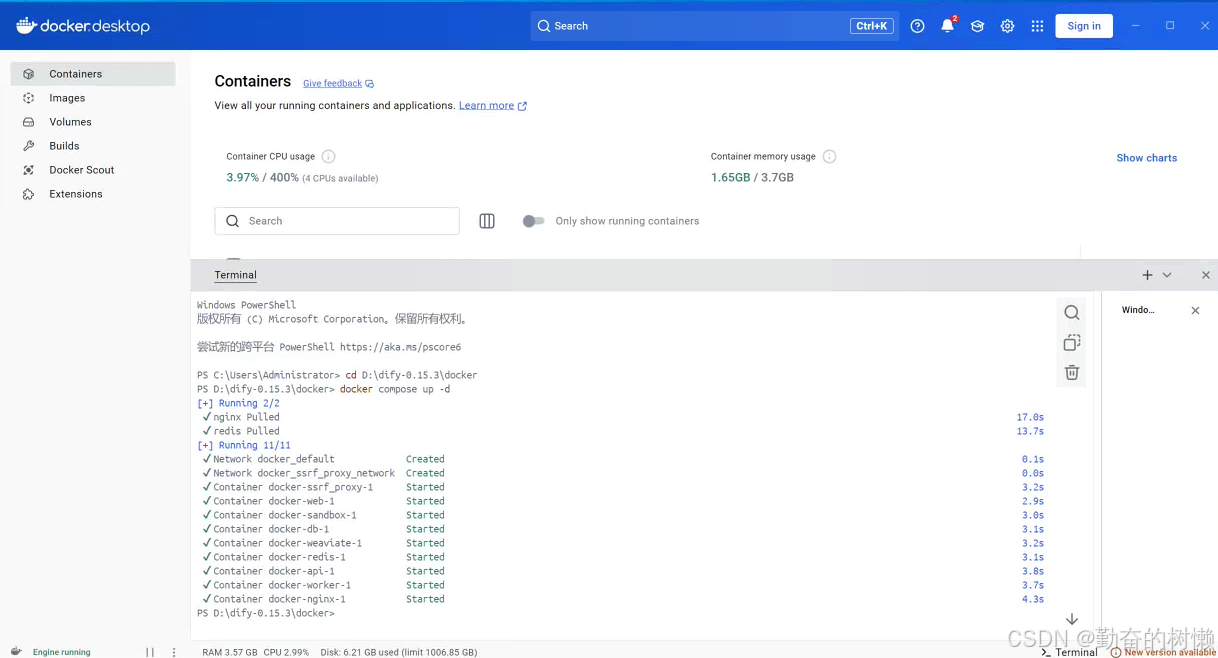
Task: Click the terminal copy icon
Action: point(1072,343)
